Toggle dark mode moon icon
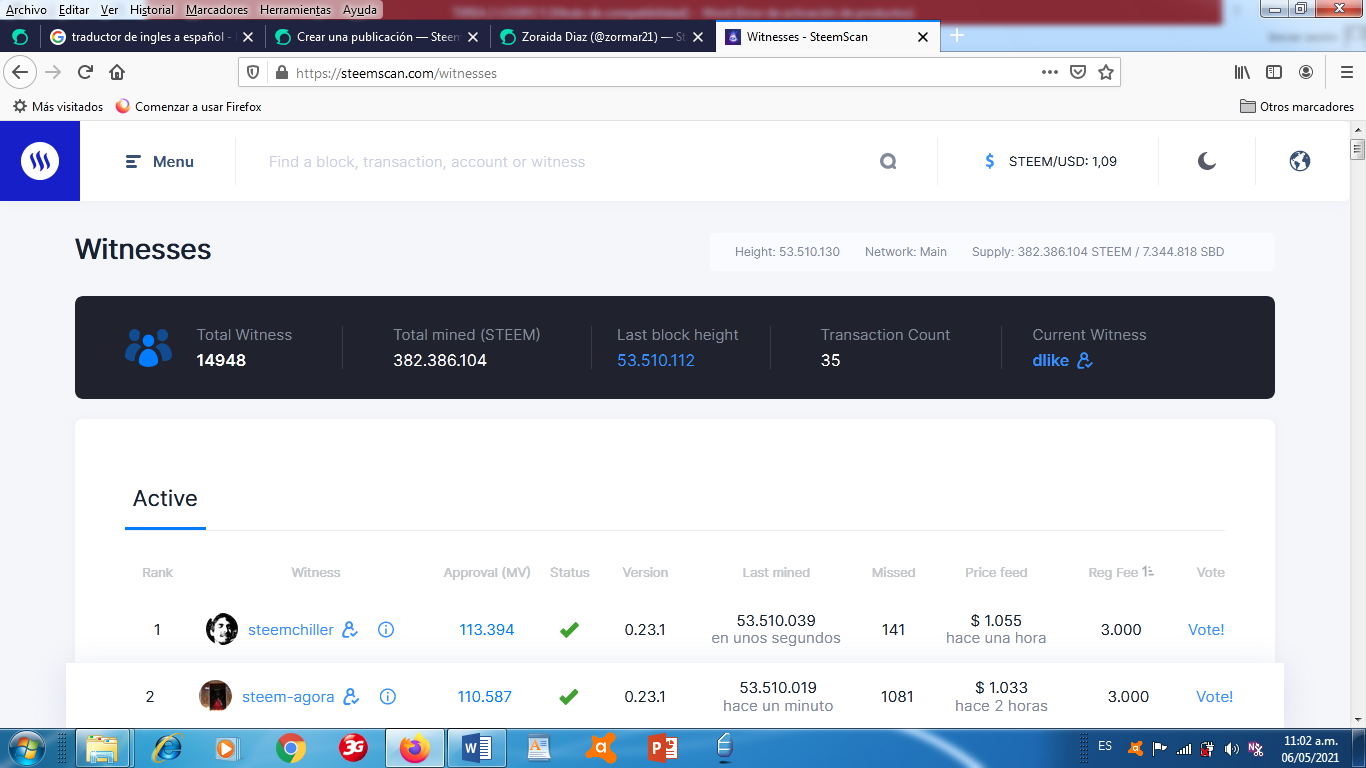This screenshot has width=1366, height=768. tap(1207, 161)
